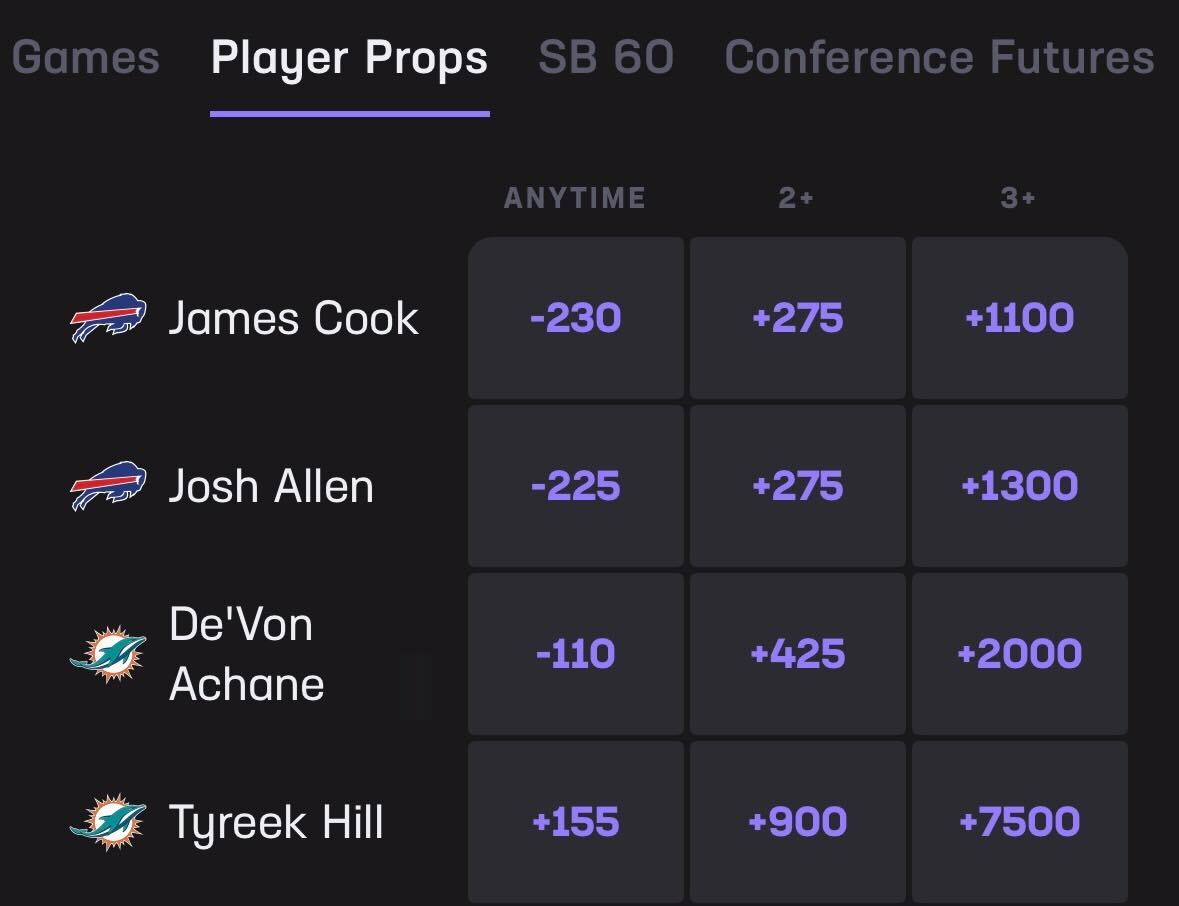Select Tyreek Hill 2+ touchdowns at +900

tap(797, 822)
